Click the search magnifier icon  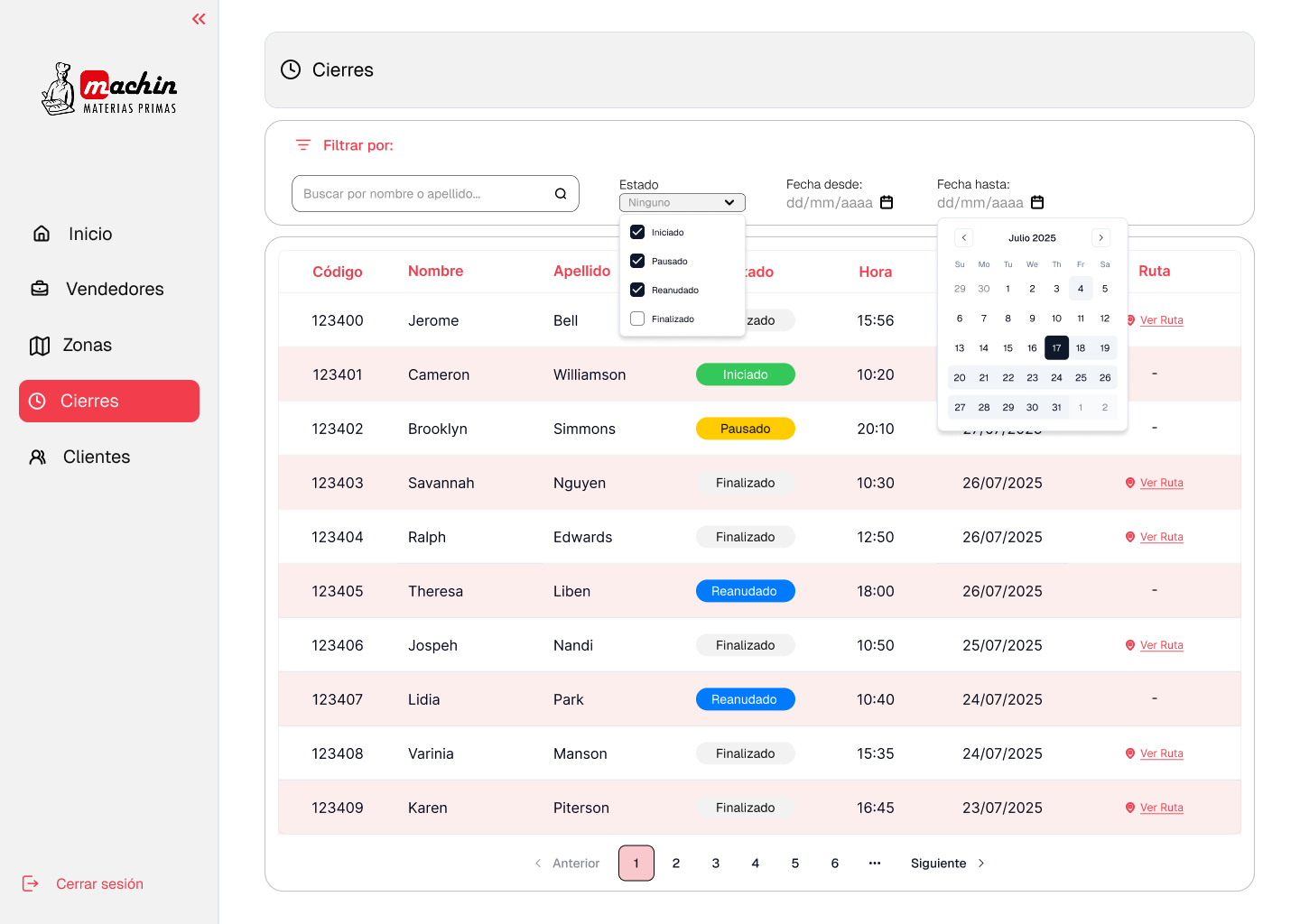pyautogui.click(x=561, y=194)
